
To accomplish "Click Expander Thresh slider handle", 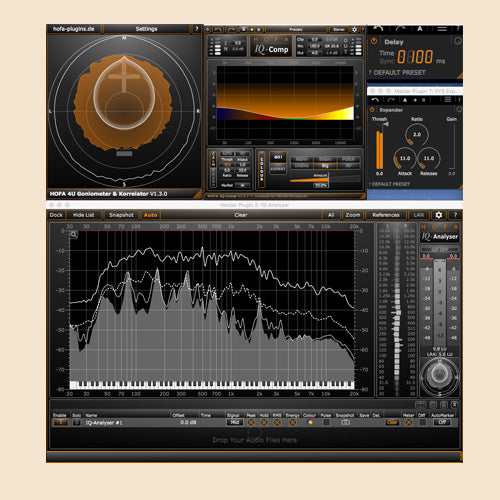I will click(x=386, y=124).
